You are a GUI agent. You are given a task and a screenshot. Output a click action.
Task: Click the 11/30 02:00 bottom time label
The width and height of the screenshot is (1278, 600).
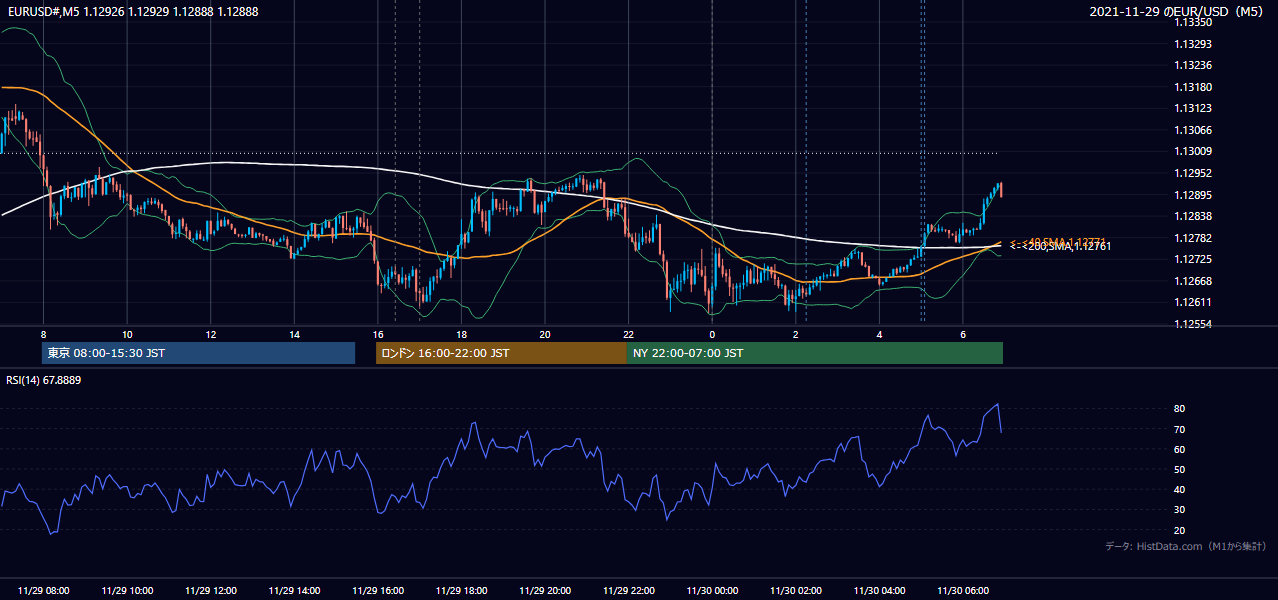(796, 591)
